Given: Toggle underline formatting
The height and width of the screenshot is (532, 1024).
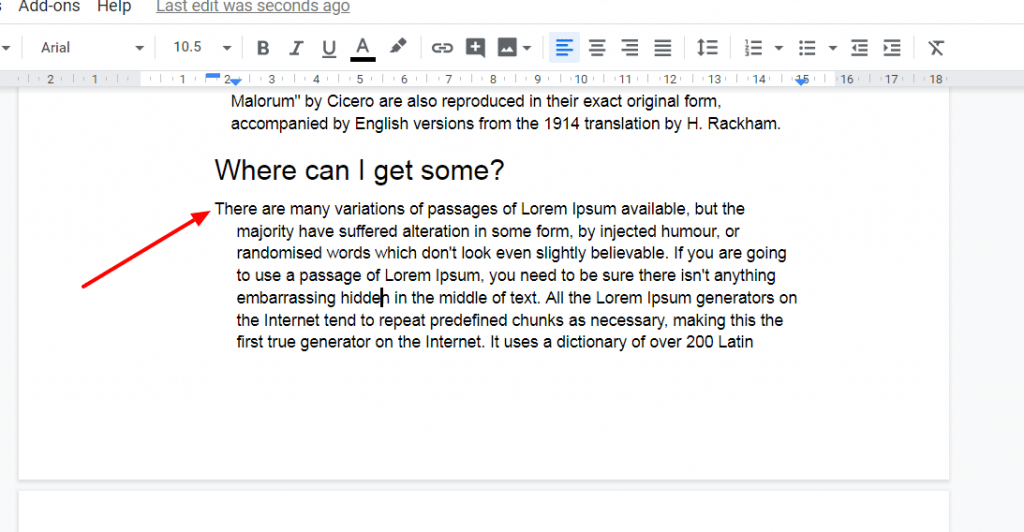Looking at the screenshot, I should point(329,48).
